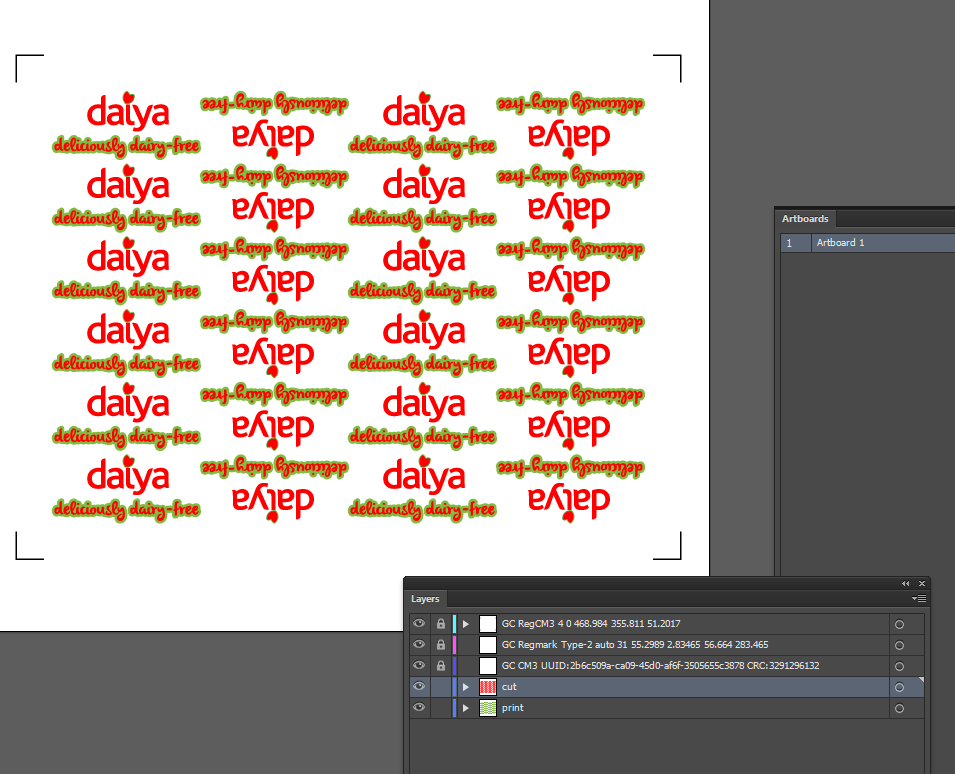This screenshot has width=955, height=774.
Task: Hide the GC CM3 UUID layer eye icon
Action: [419, 666]
